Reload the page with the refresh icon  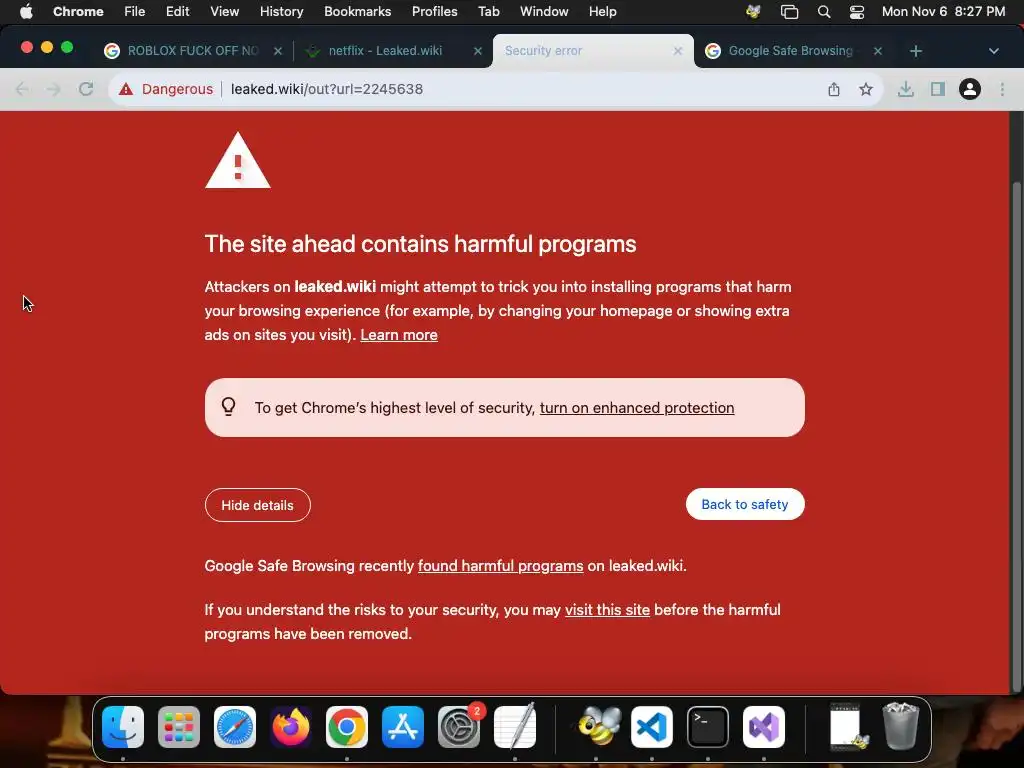click(x=86, y=89)
